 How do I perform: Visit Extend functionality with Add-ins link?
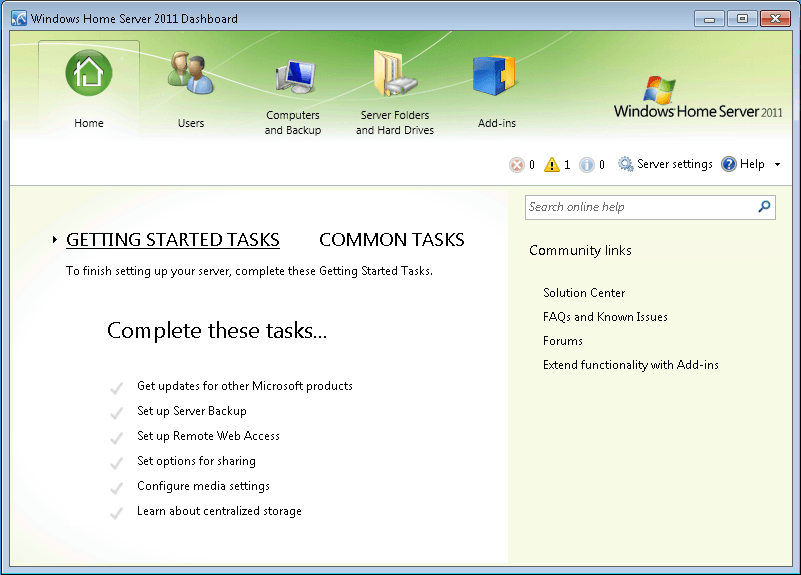pos(630,365)
